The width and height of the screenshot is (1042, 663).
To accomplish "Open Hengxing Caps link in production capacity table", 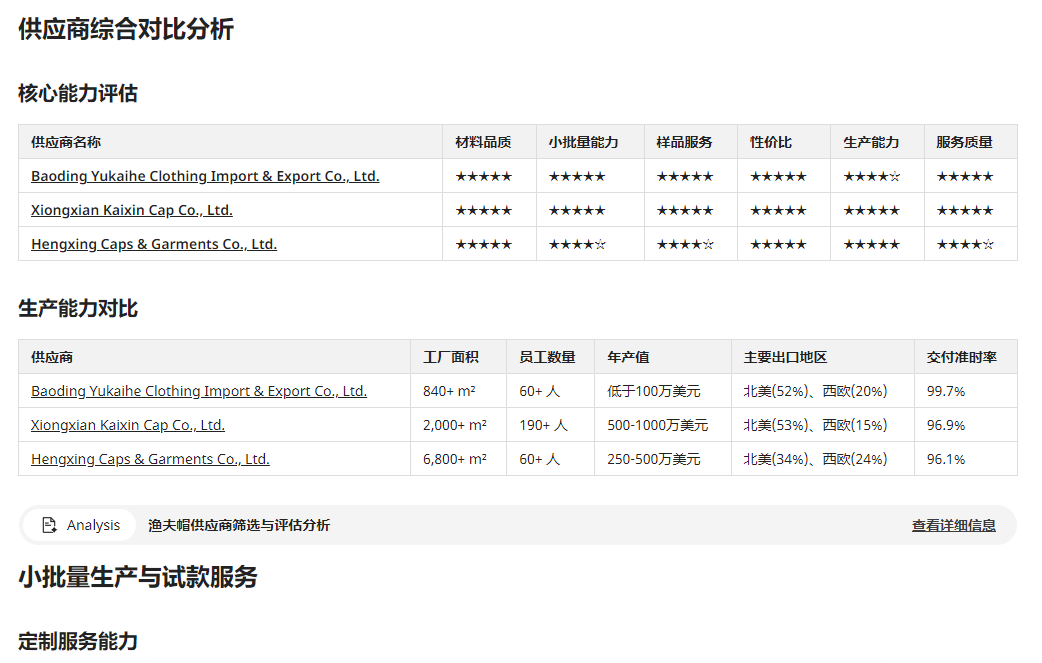I will [150, 458].
